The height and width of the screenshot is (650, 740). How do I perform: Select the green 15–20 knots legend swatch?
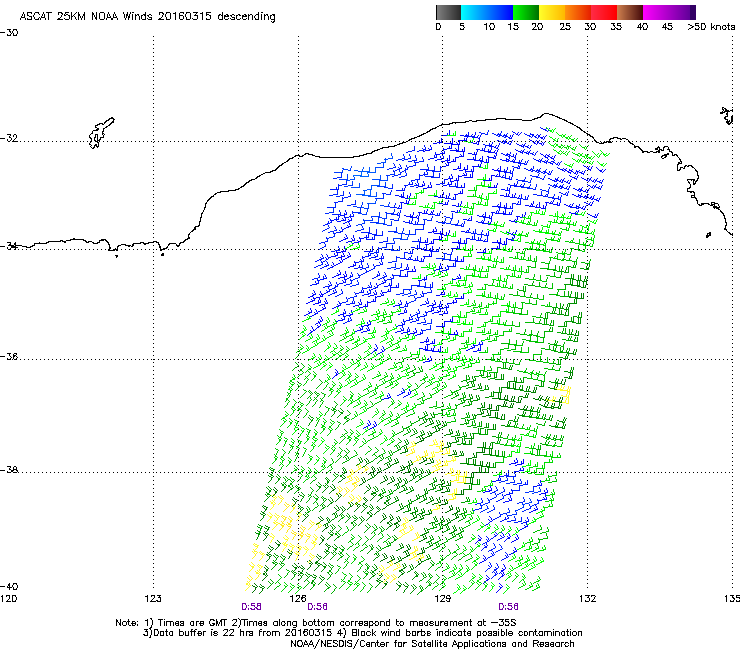click(x=526, y=12)
